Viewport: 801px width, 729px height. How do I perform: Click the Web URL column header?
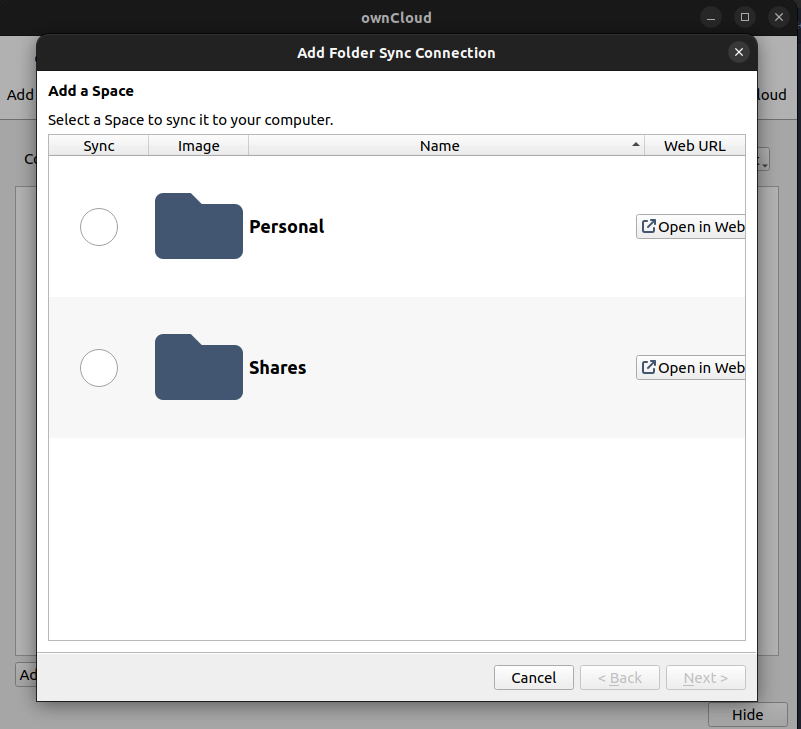694,145
